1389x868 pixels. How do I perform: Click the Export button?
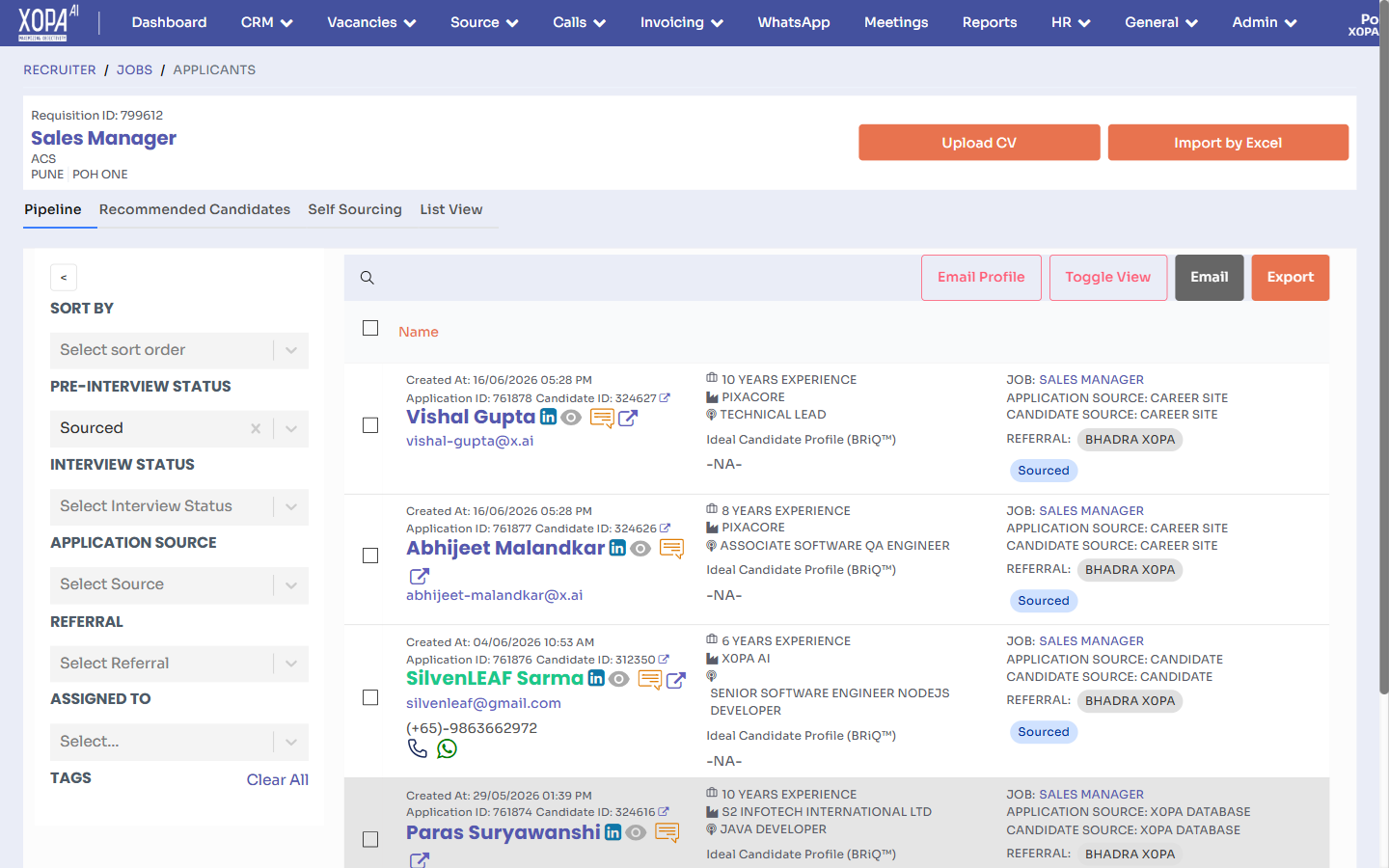tap(1291, 278)
